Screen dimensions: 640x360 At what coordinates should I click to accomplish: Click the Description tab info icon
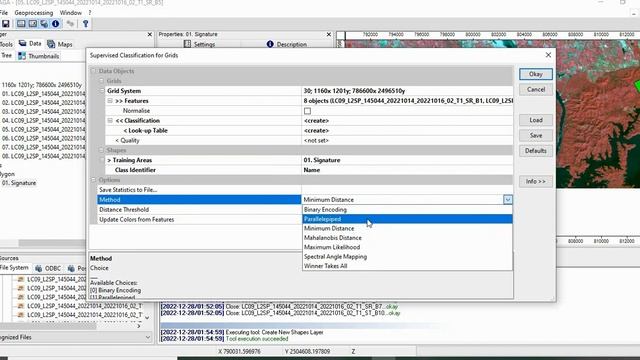[270, 44]
